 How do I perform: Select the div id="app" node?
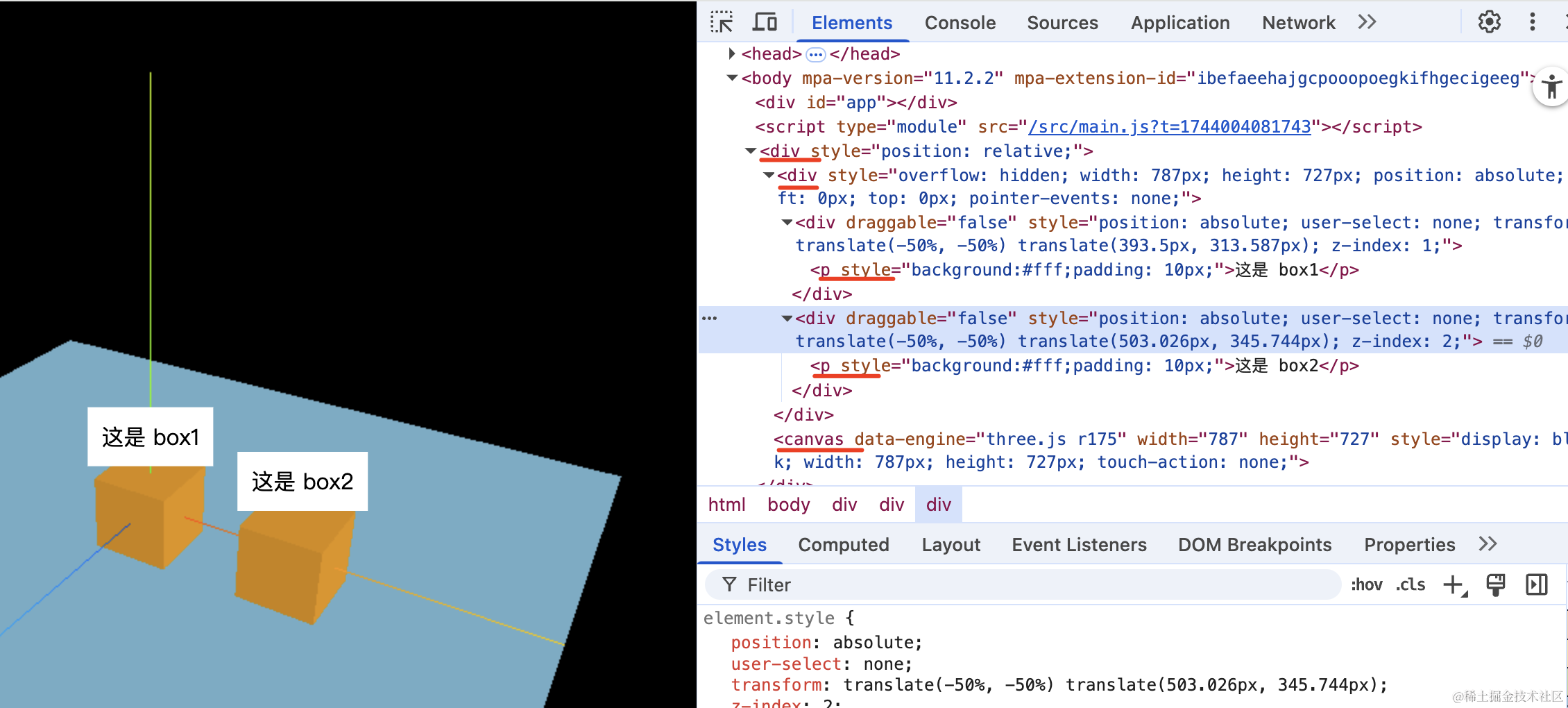(856, 103)
